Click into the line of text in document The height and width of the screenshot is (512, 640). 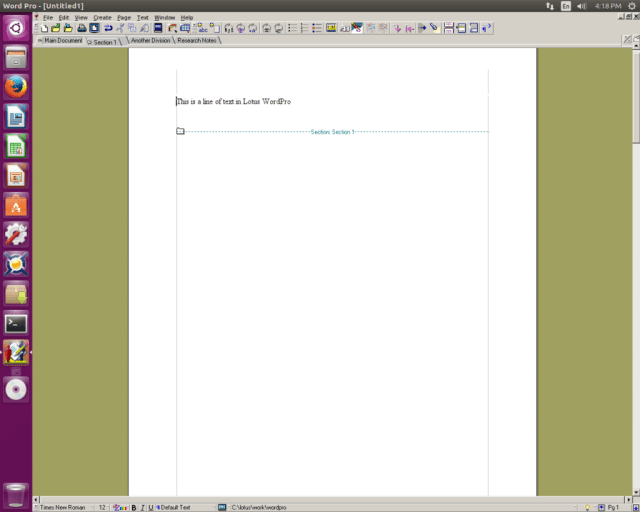[x=233, y=101]
